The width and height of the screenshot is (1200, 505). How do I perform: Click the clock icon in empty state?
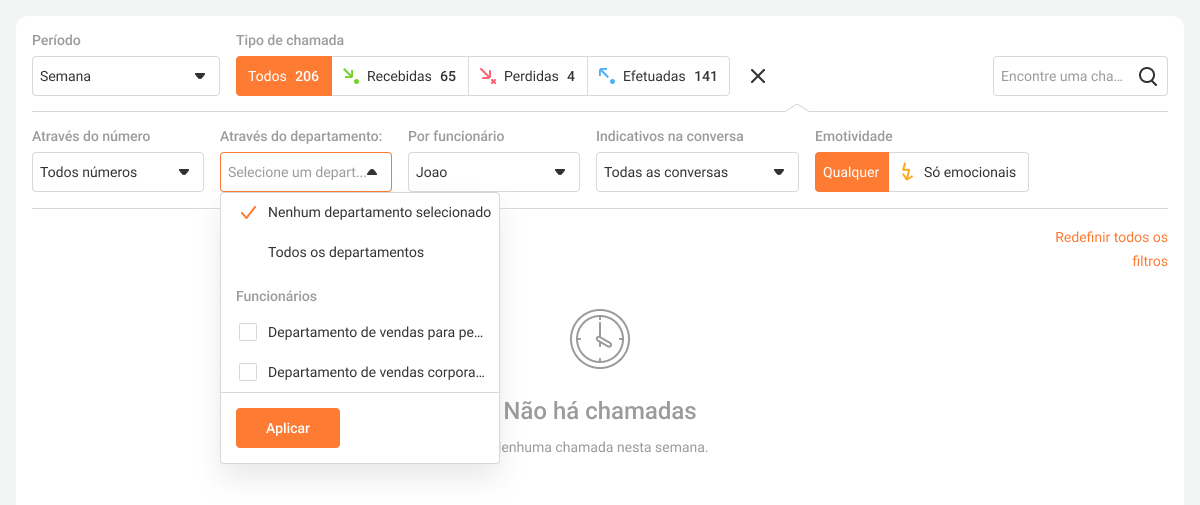[599, 339]
